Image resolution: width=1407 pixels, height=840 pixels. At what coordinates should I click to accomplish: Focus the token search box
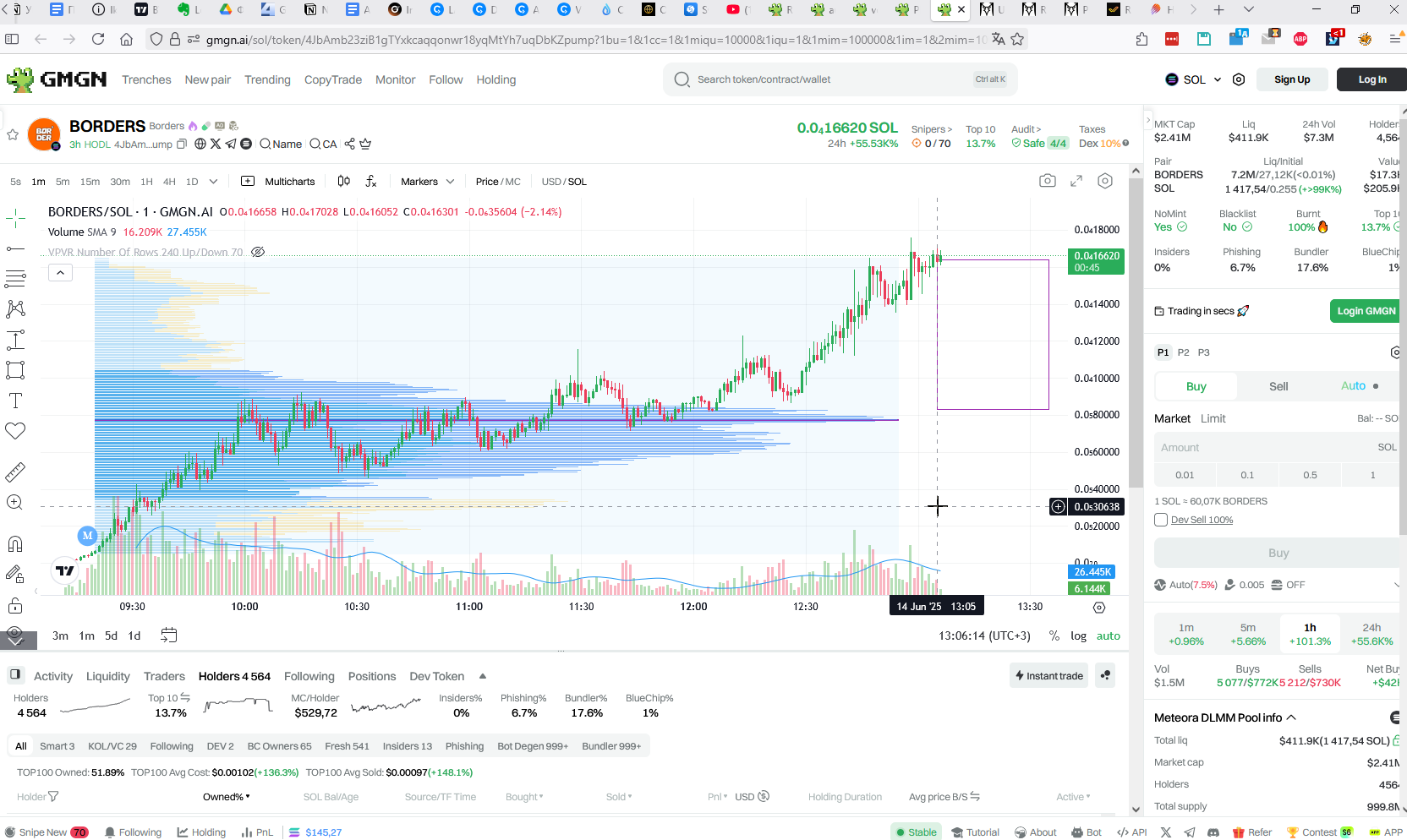840,79
